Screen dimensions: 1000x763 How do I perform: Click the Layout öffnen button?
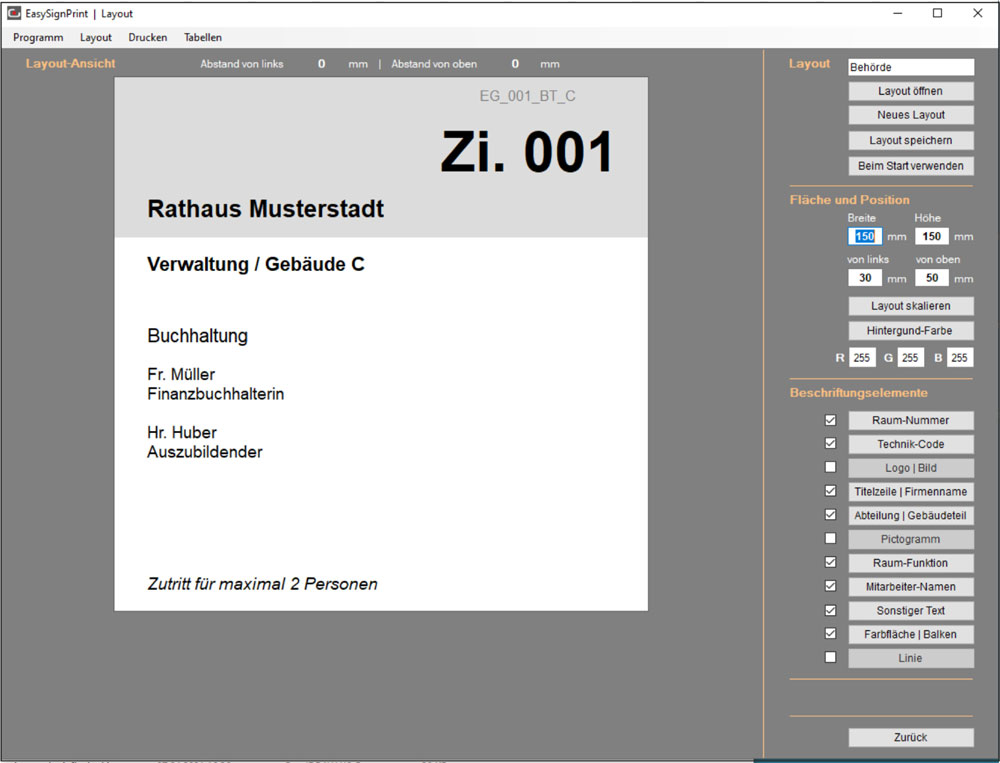tap(910, 91)
